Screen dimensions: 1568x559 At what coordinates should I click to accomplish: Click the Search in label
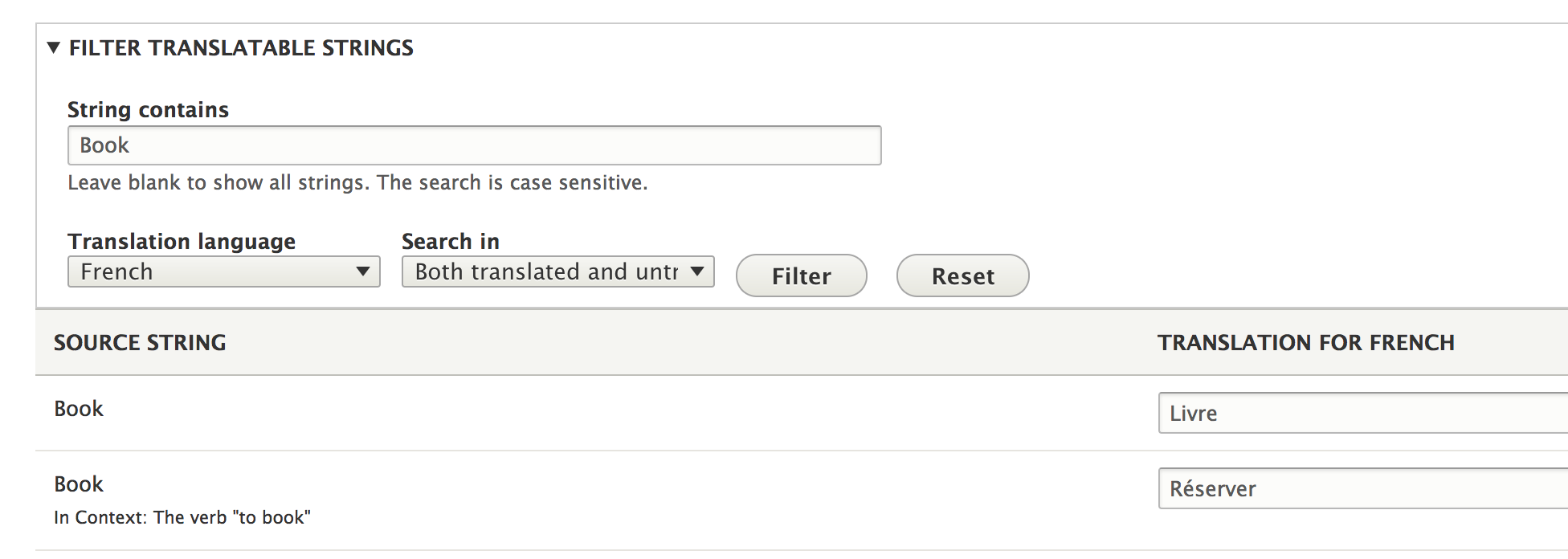[x=450, y=241]
